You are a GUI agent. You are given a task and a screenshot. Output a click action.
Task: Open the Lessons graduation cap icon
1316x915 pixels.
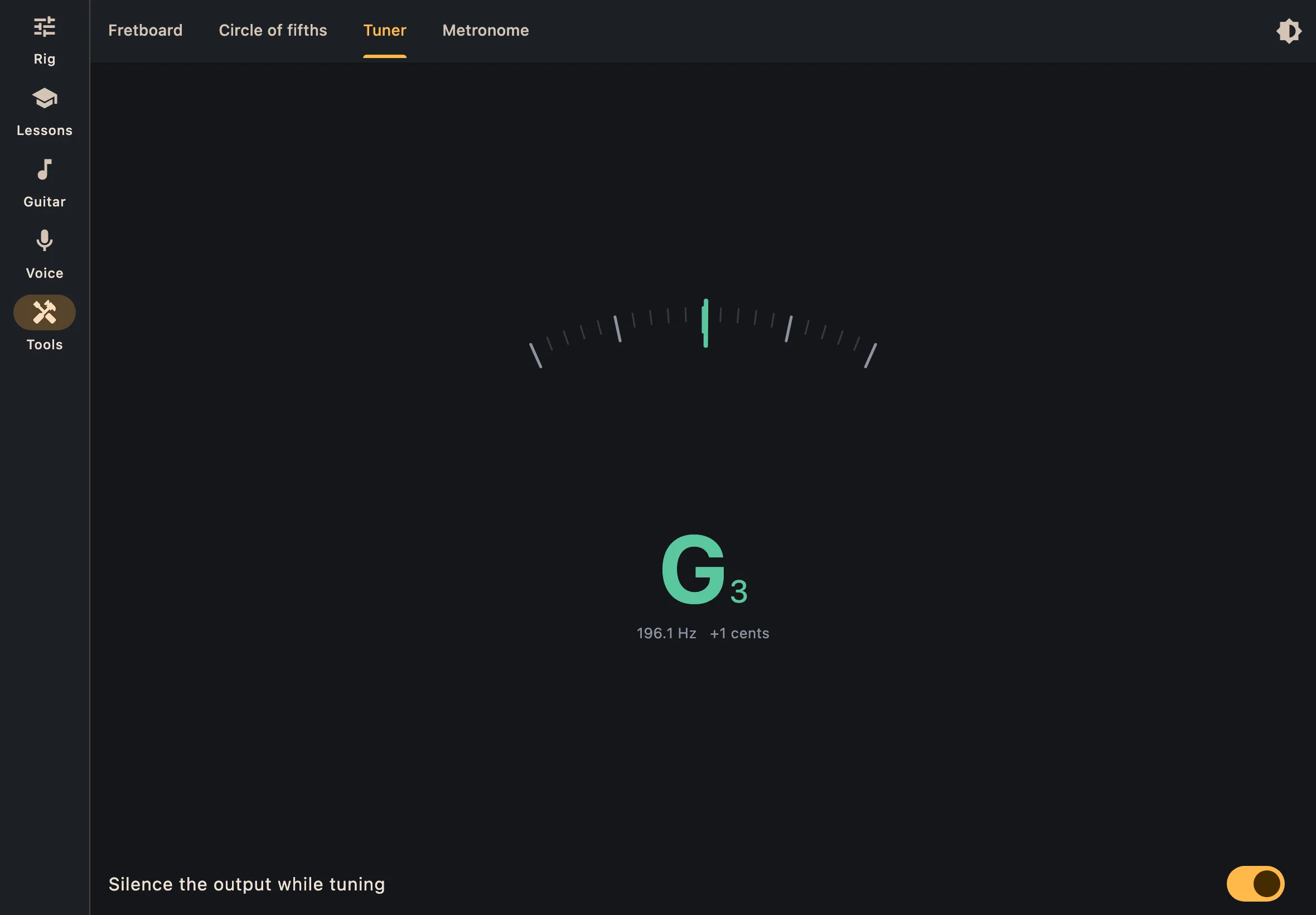(45, 98)
